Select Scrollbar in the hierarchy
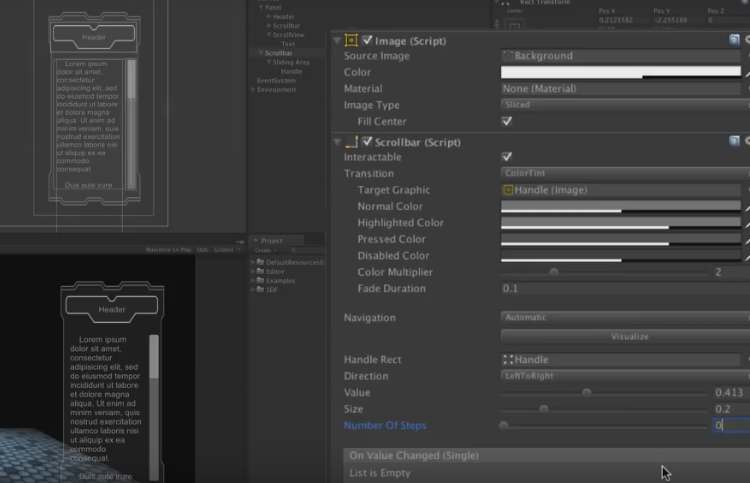 click(278, 53)
